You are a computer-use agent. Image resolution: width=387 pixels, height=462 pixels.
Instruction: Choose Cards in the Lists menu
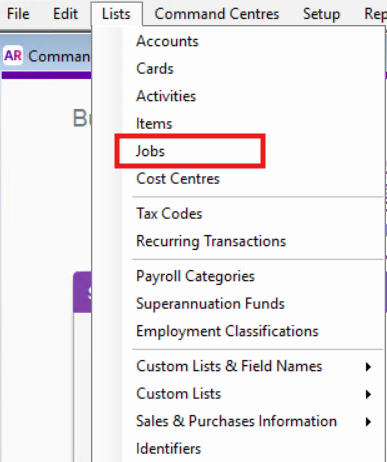[155, 69]
